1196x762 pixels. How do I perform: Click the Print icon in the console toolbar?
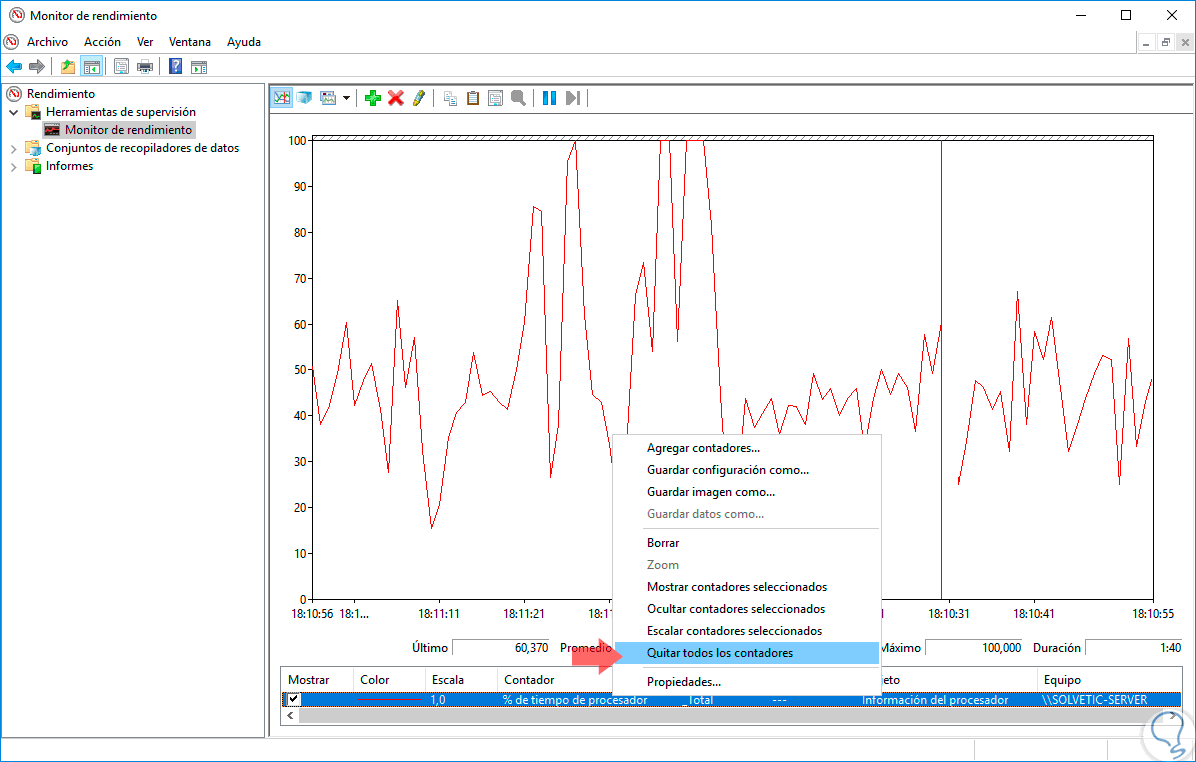145,67
